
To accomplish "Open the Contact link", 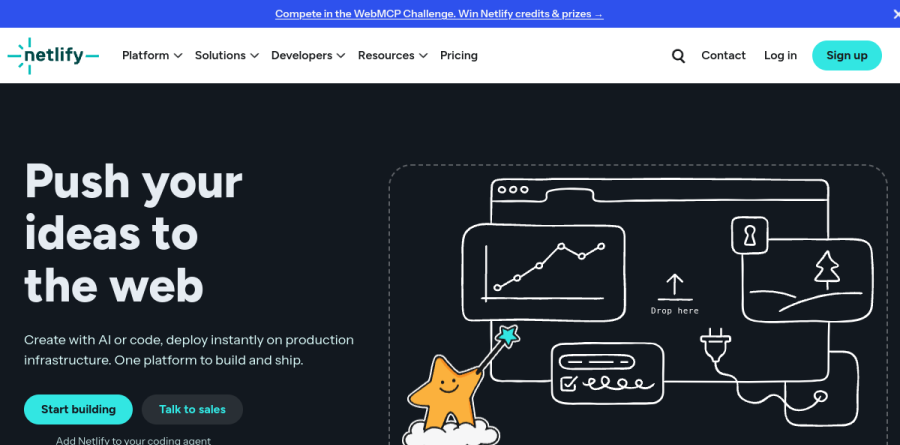I will (723, 56).
